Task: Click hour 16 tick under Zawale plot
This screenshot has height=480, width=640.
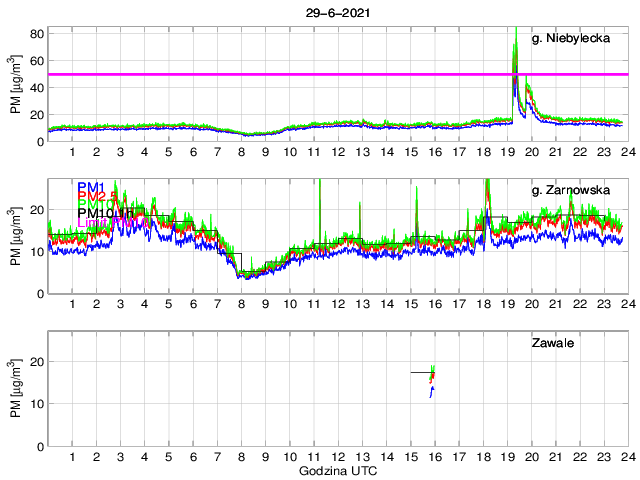Action: [x=435, y=457]
